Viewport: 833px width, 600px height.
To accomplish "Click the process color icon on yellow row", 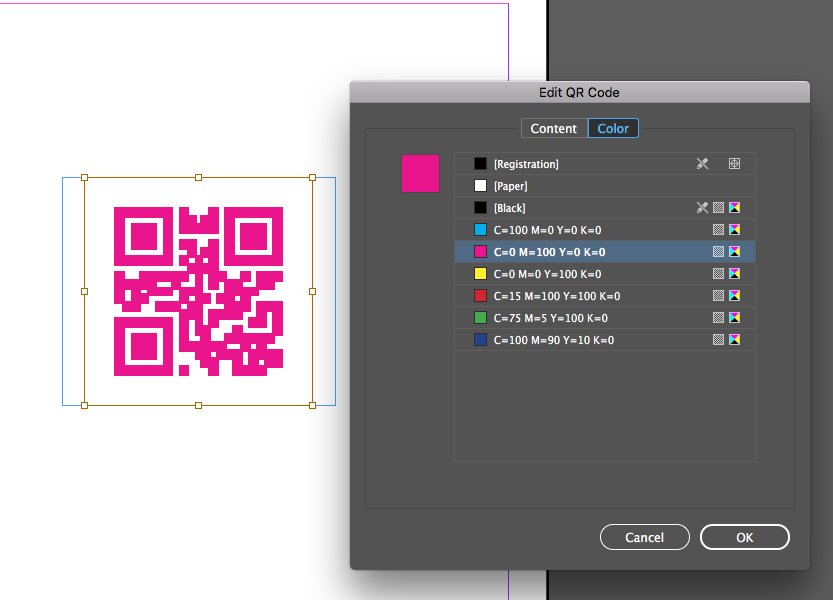I will [x=718, y=274].
